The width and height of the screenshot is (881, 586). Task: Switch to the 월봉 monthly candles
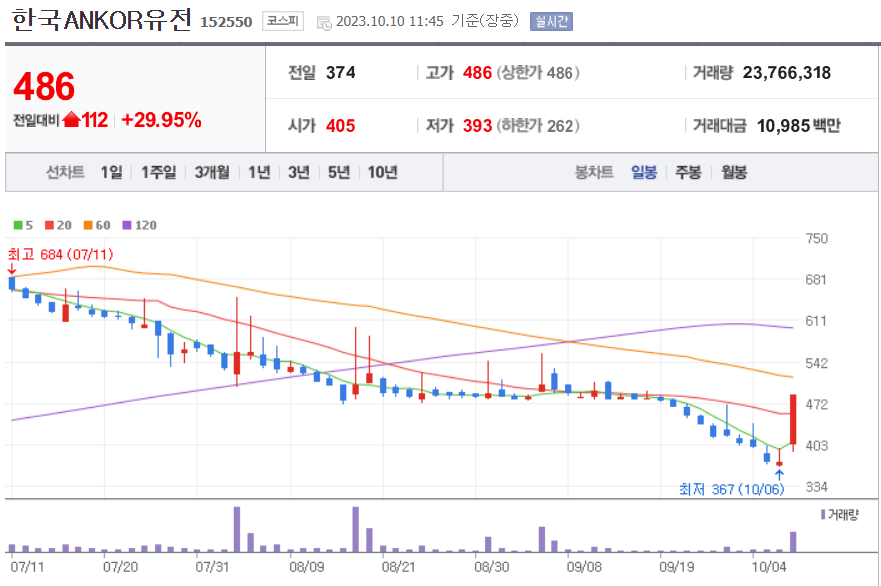pyautogui.click(x=734, y=172)
